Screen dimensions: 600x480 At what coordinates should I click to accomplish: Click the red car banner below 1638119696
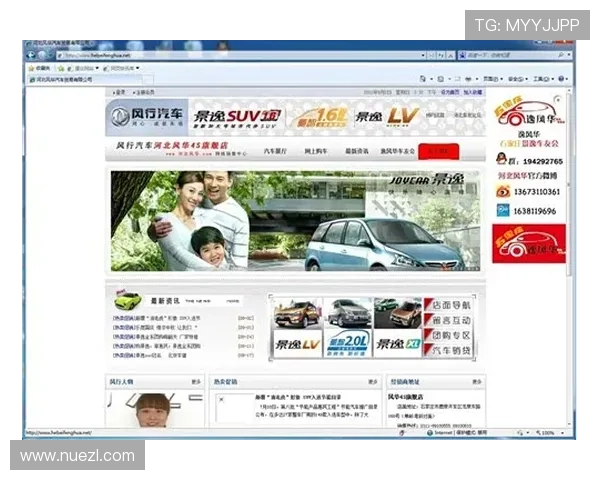528,243
